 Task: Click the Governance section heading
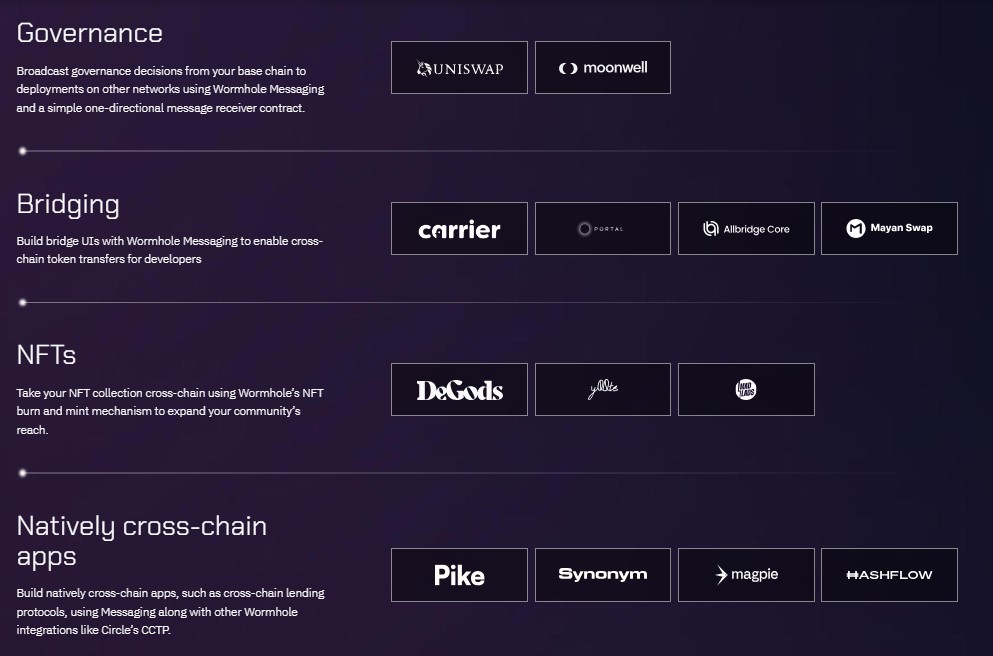[90, 33]
